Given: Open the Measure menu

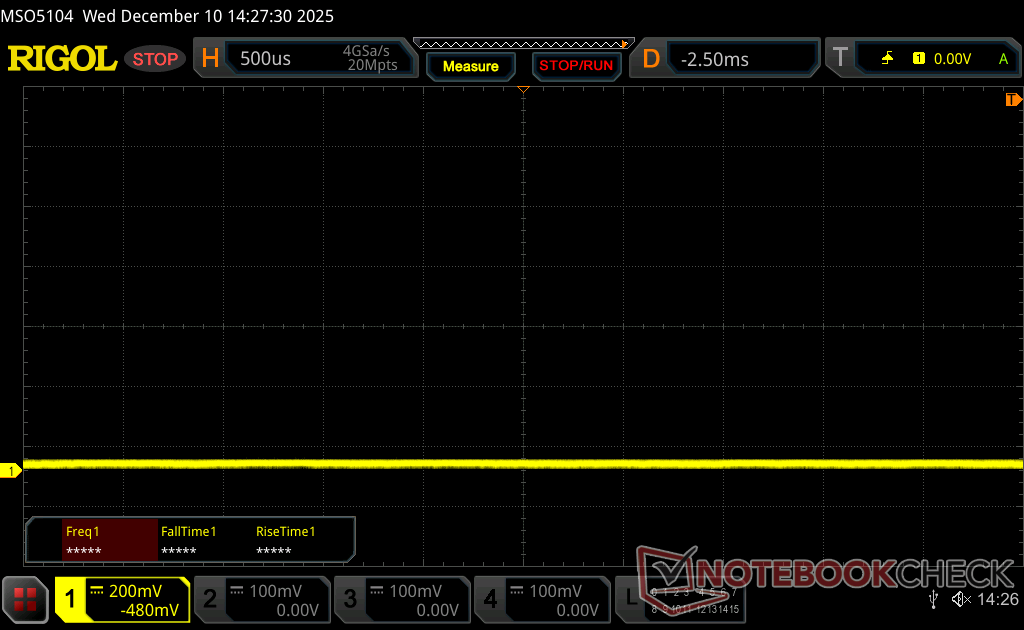Looking at the screenshot, I should click(470, 66).
